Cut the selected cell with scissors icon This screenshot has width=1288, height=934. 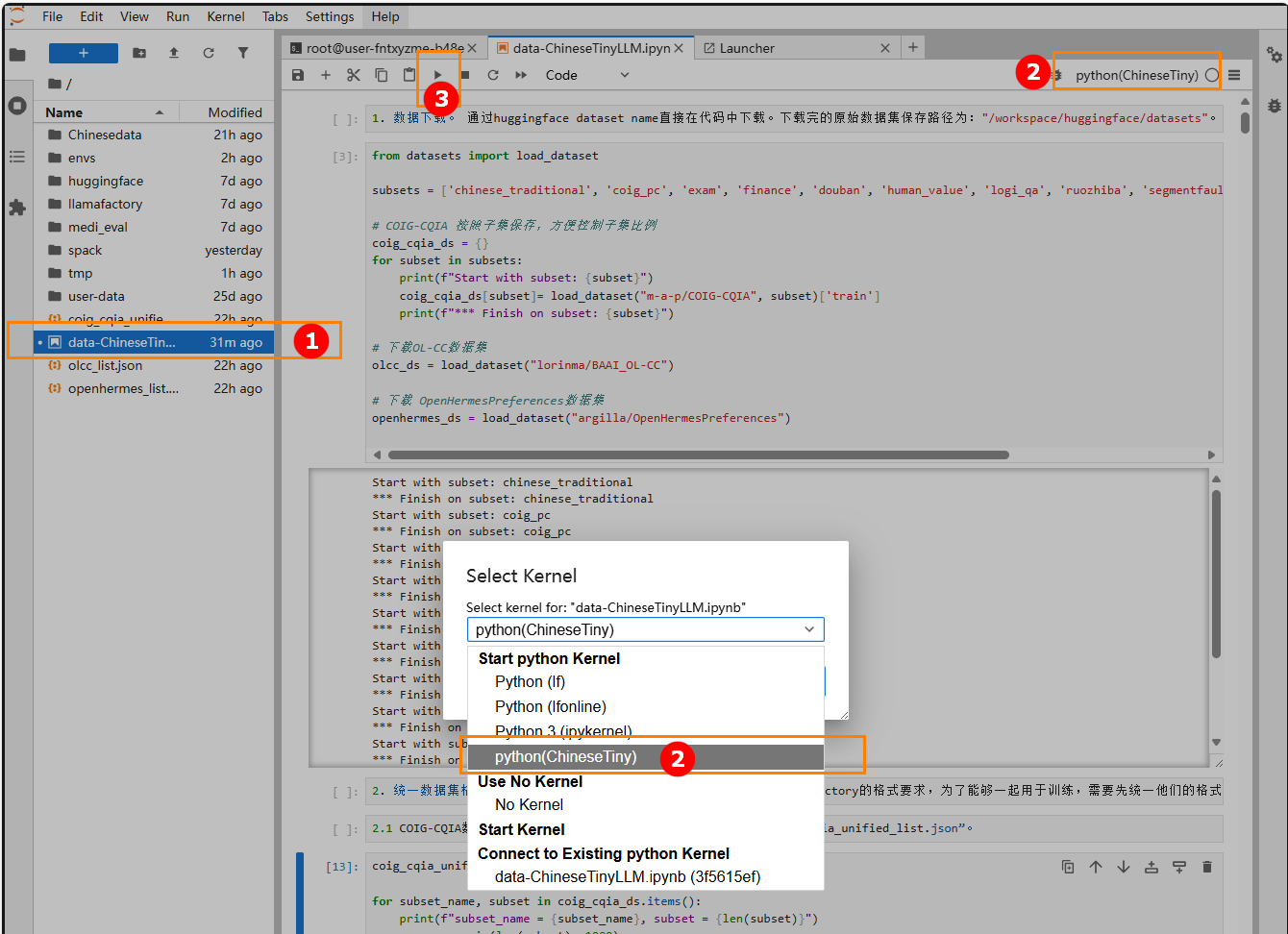click(x=354, y=75)
